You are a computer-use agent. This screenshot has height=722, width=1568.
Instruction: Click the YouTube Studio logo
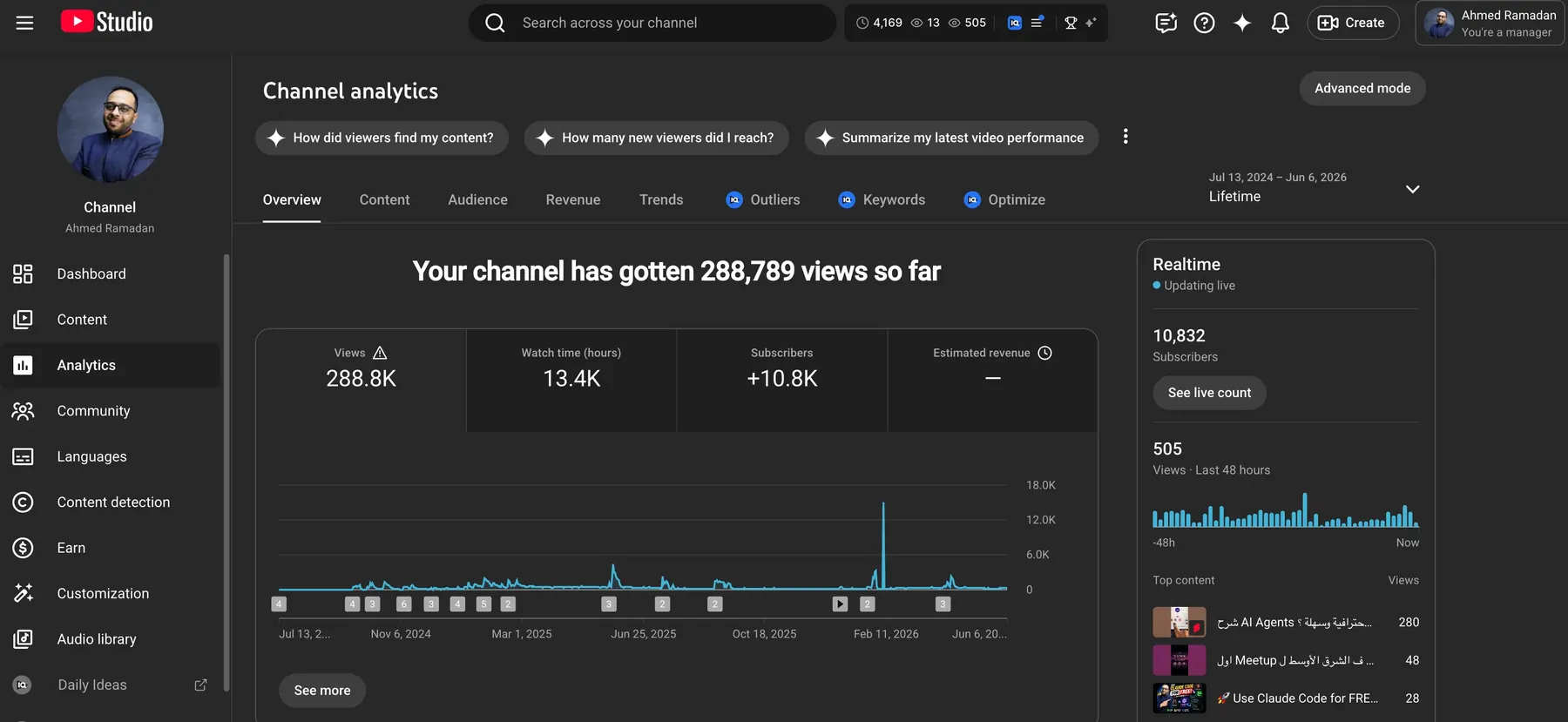point(106,22)
